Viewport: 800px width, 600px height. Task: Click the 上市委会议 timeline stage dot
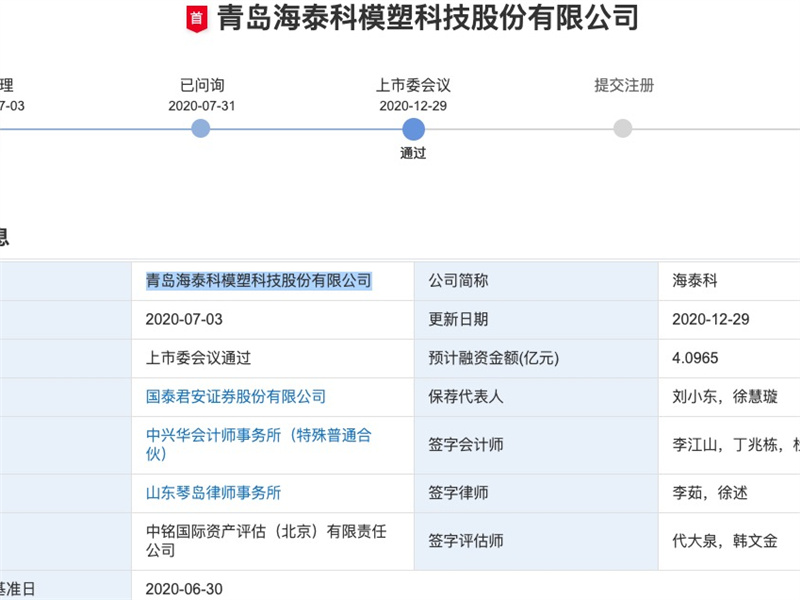413,129
